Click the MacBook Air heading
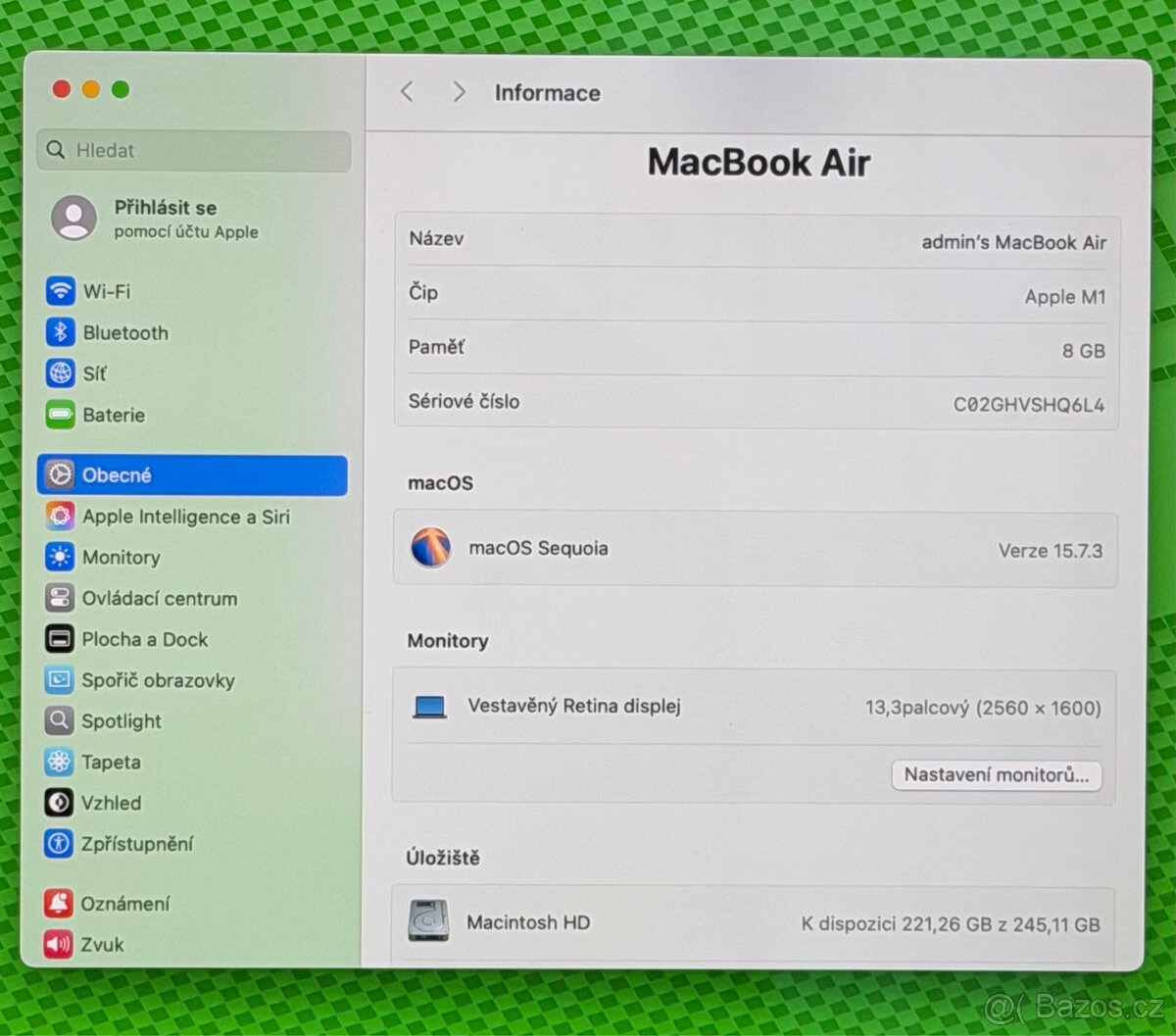The height and width of the screenshot is (1036, 1176). point(759,163)
